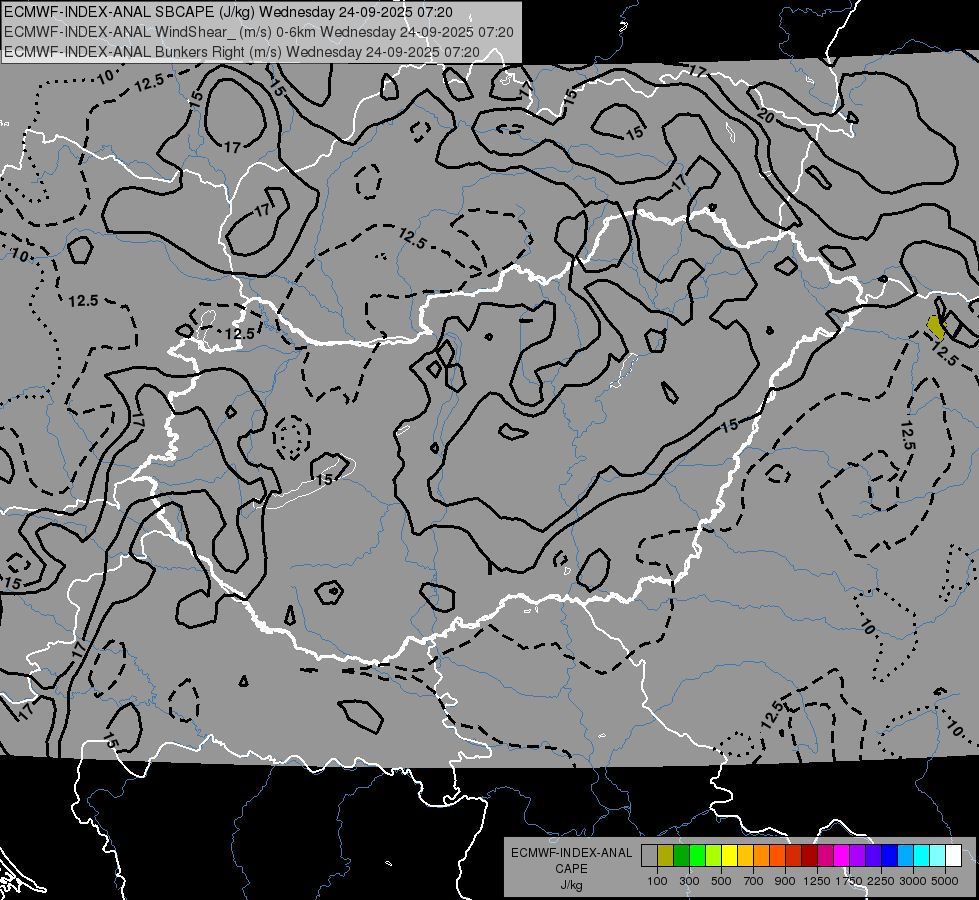Click the J/kg unit label
Screen dimensions: 979x900
click(571, 885)
